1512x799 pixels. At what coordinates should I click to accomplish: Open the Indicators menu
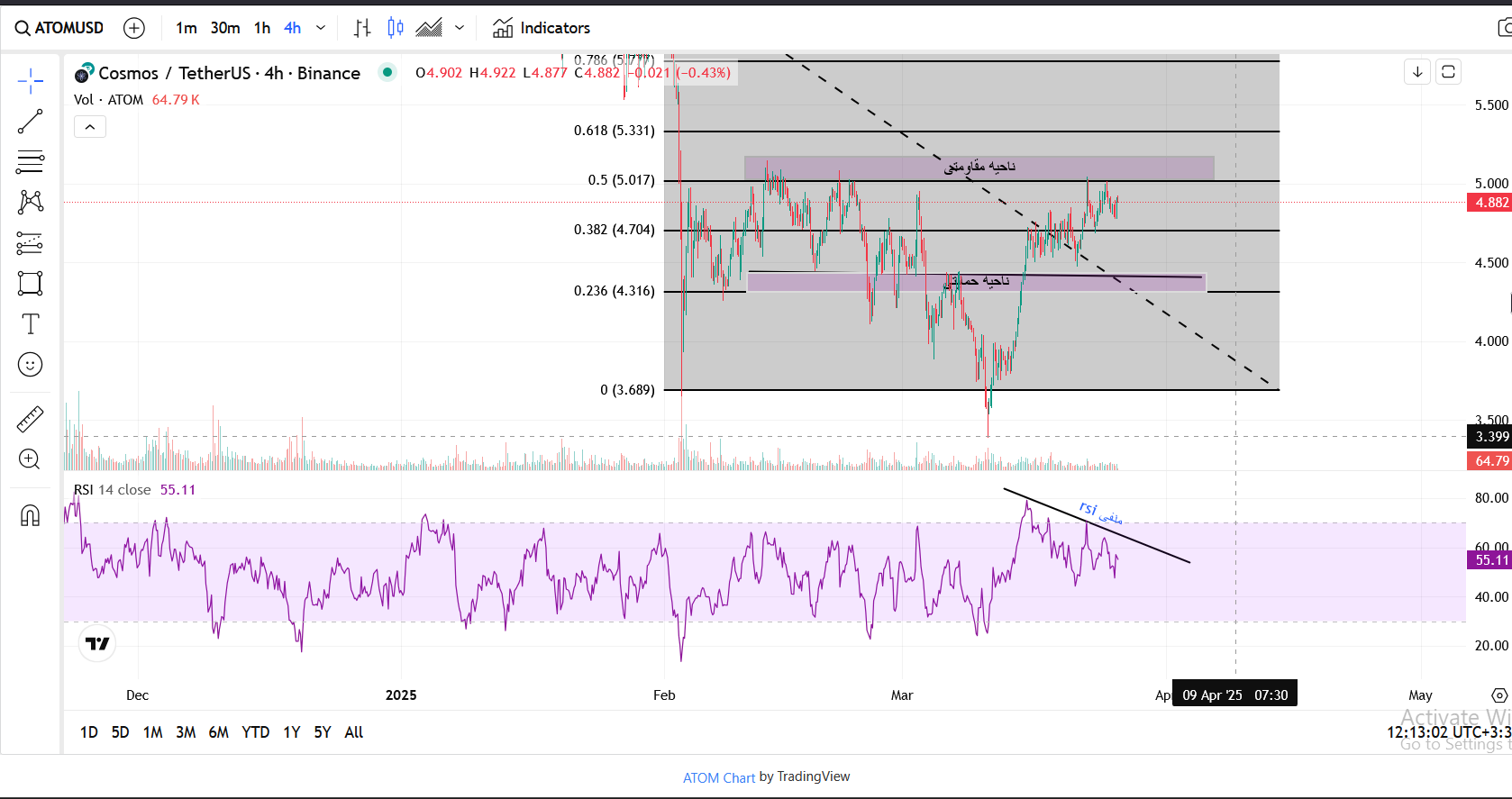[x=542, y=28]
